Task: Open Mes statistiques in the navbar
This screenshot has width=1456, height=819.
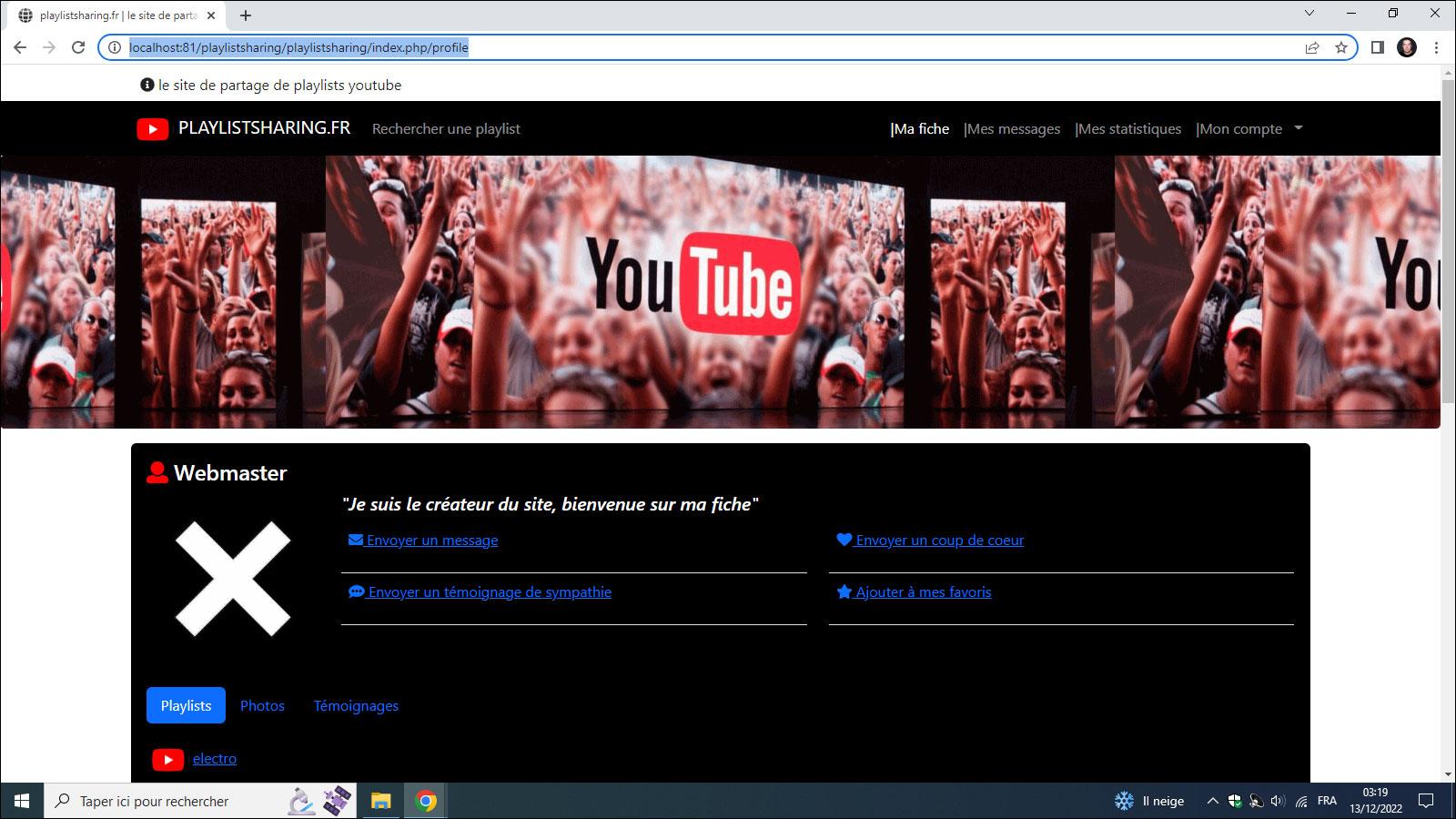Action: click(1128, 129)
